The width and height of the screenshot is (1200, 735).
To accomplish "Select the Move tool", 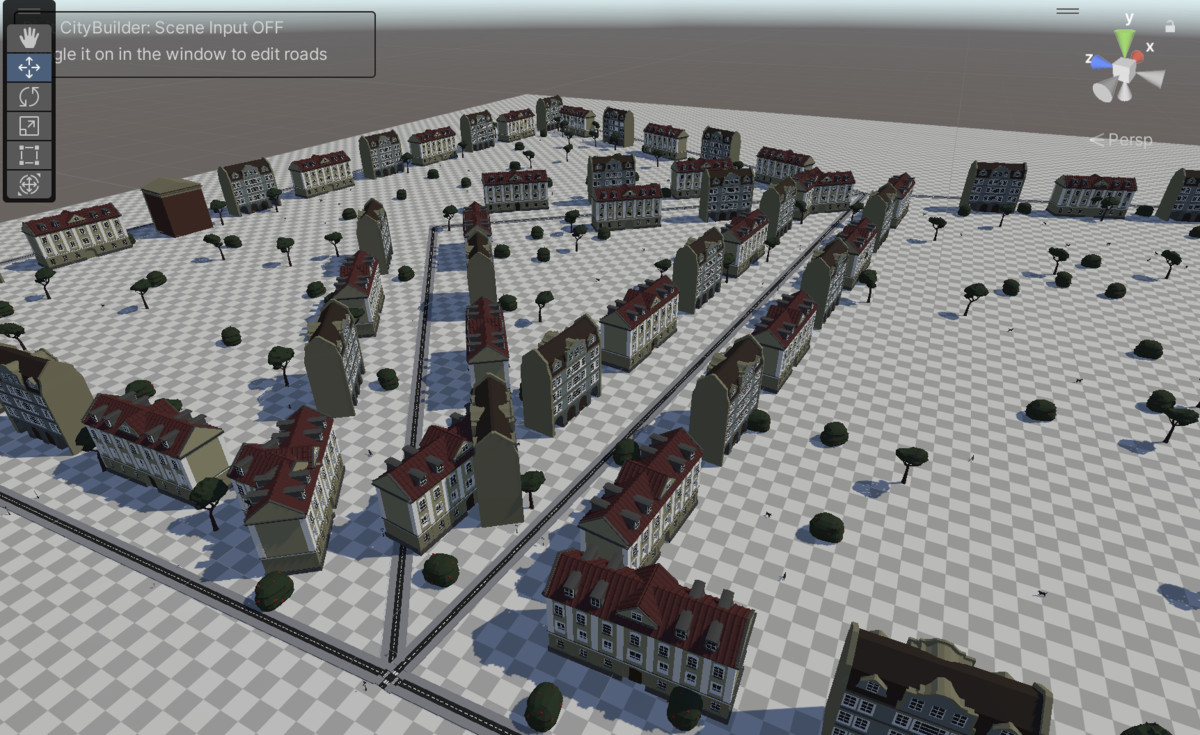I will [x=29, y=67].
